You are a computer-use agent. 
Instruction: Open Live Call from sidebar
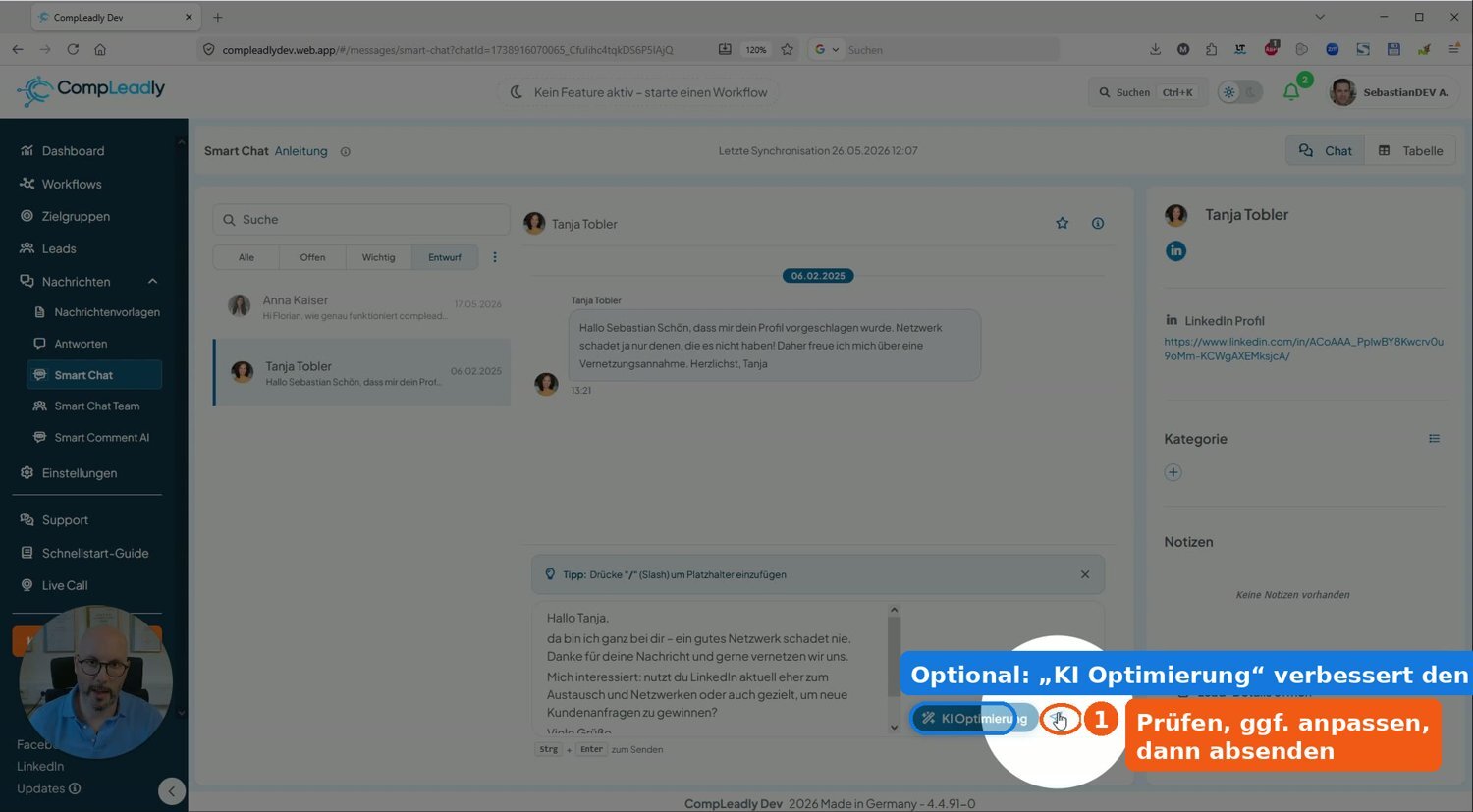[x=65, y=585]
